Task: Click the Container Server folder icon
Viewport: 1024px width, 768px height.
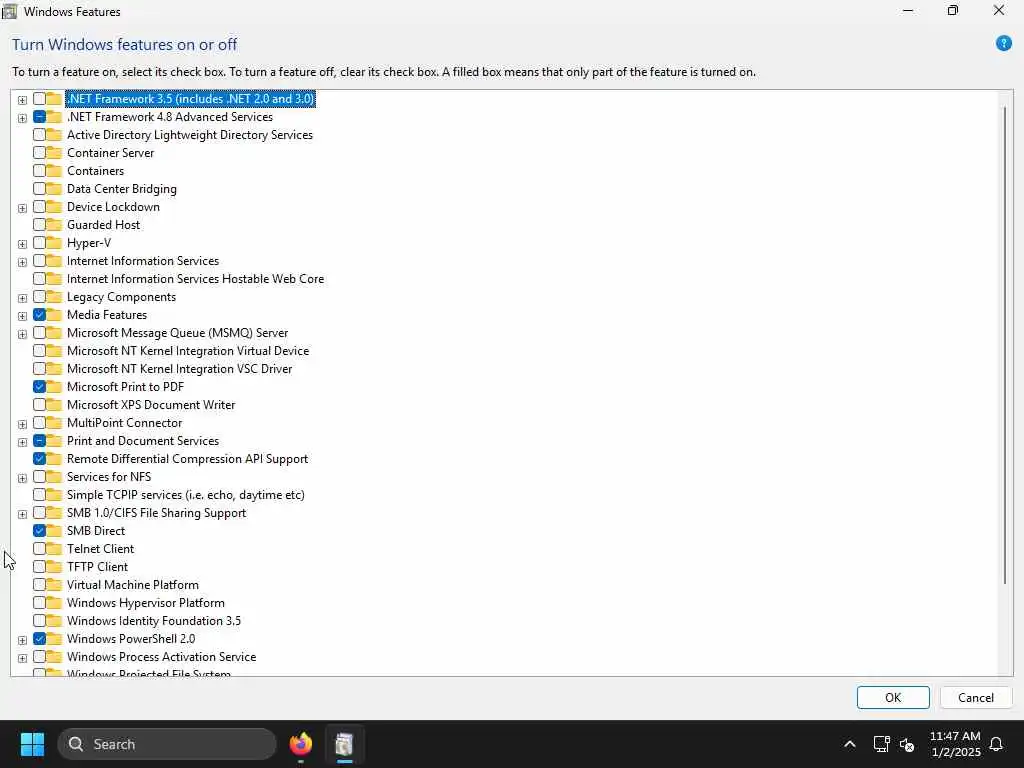Action: point(54,153)
